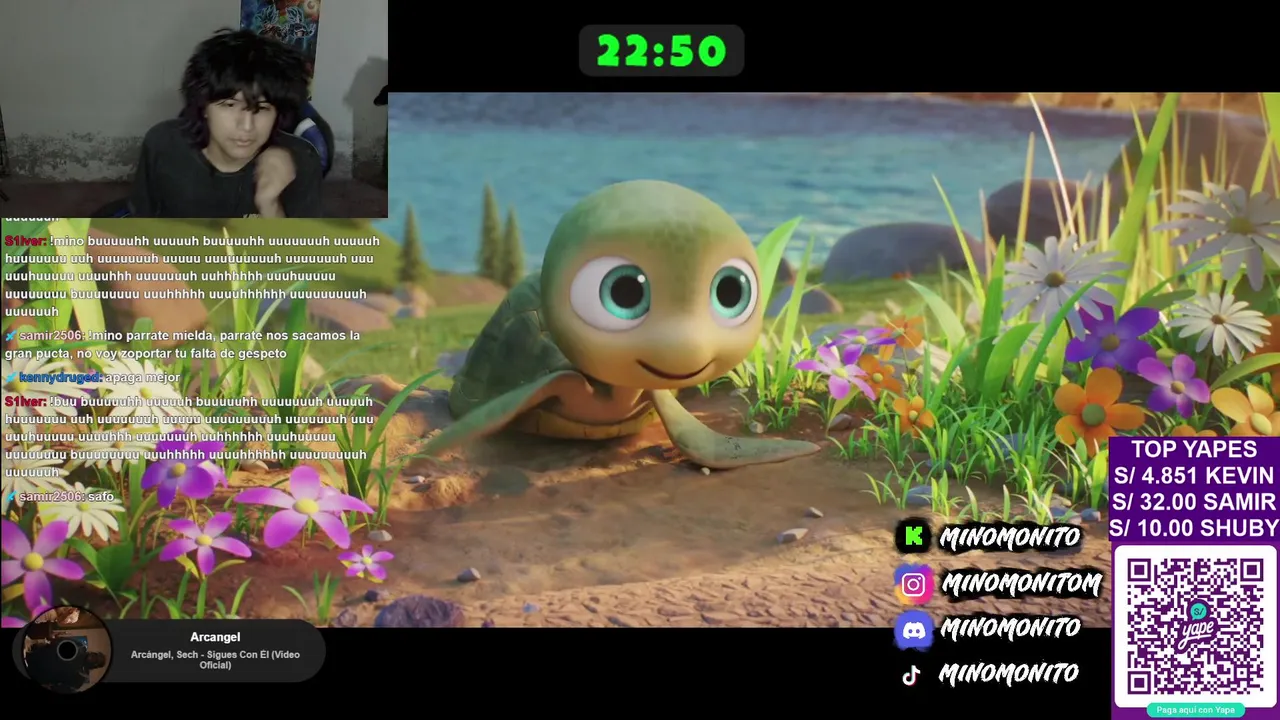Click the MINOMONITO Kick handle text

pos(1010,538)
